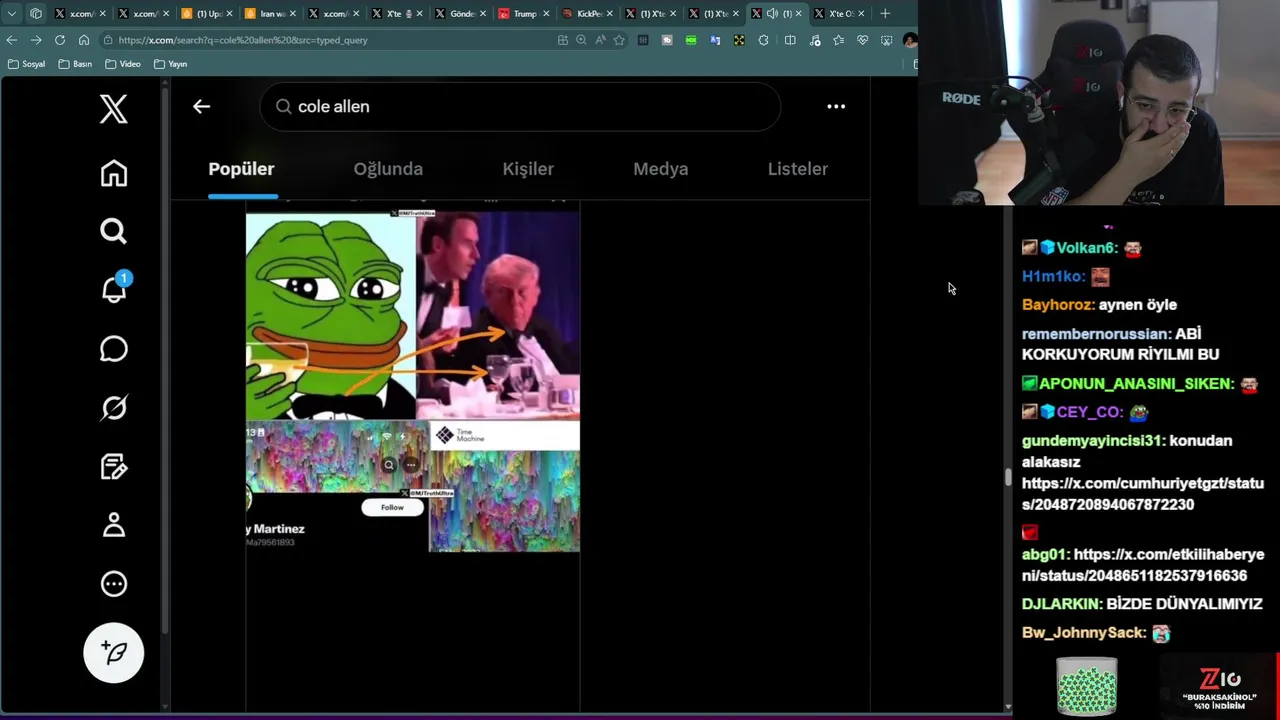Image resolution: width=1280 pixels, height=720 pixels.
Task: Reload the page with refresh icon
Action: click(x=60, y=40)
